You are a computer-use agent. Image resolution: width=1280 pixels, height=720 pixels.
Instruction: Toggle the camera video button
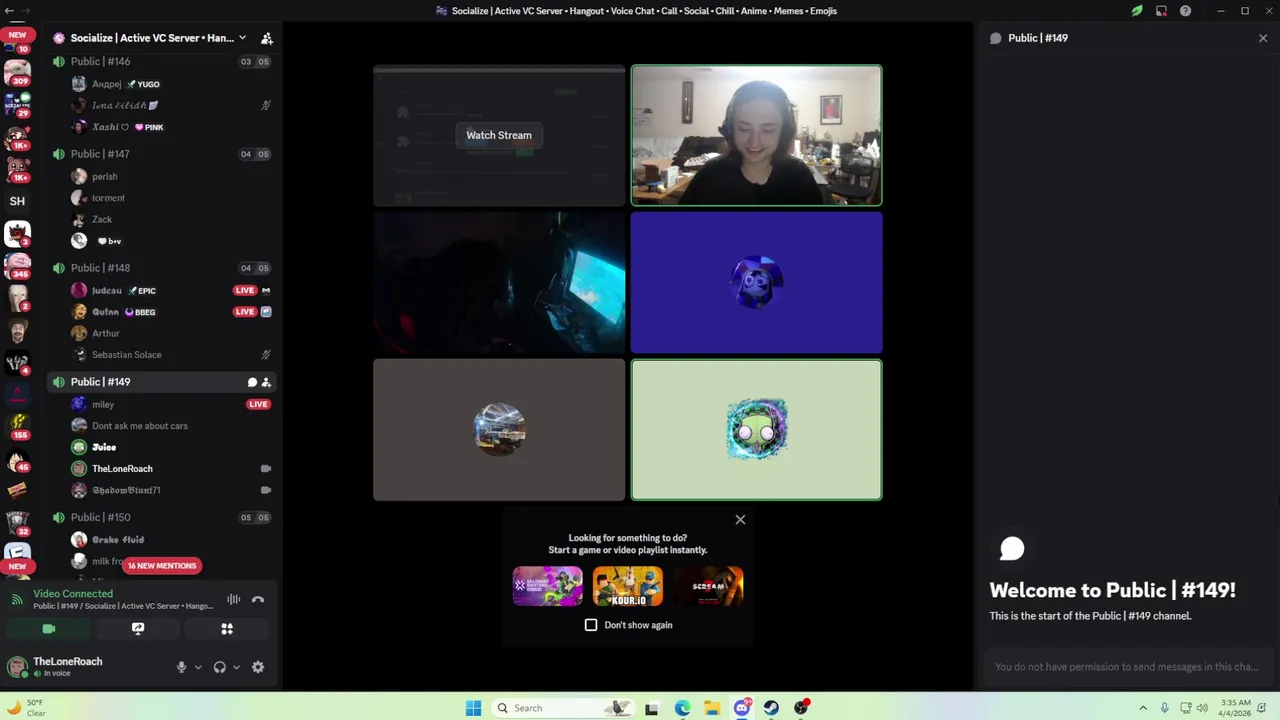[x=48, y=629]
